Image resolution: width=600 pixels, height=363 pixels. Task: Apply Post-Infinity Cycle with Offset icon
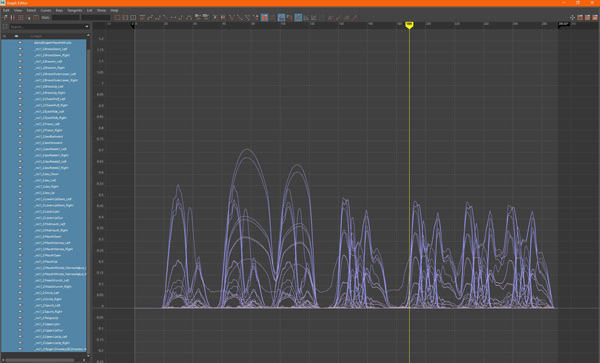[x=354, y=18]
